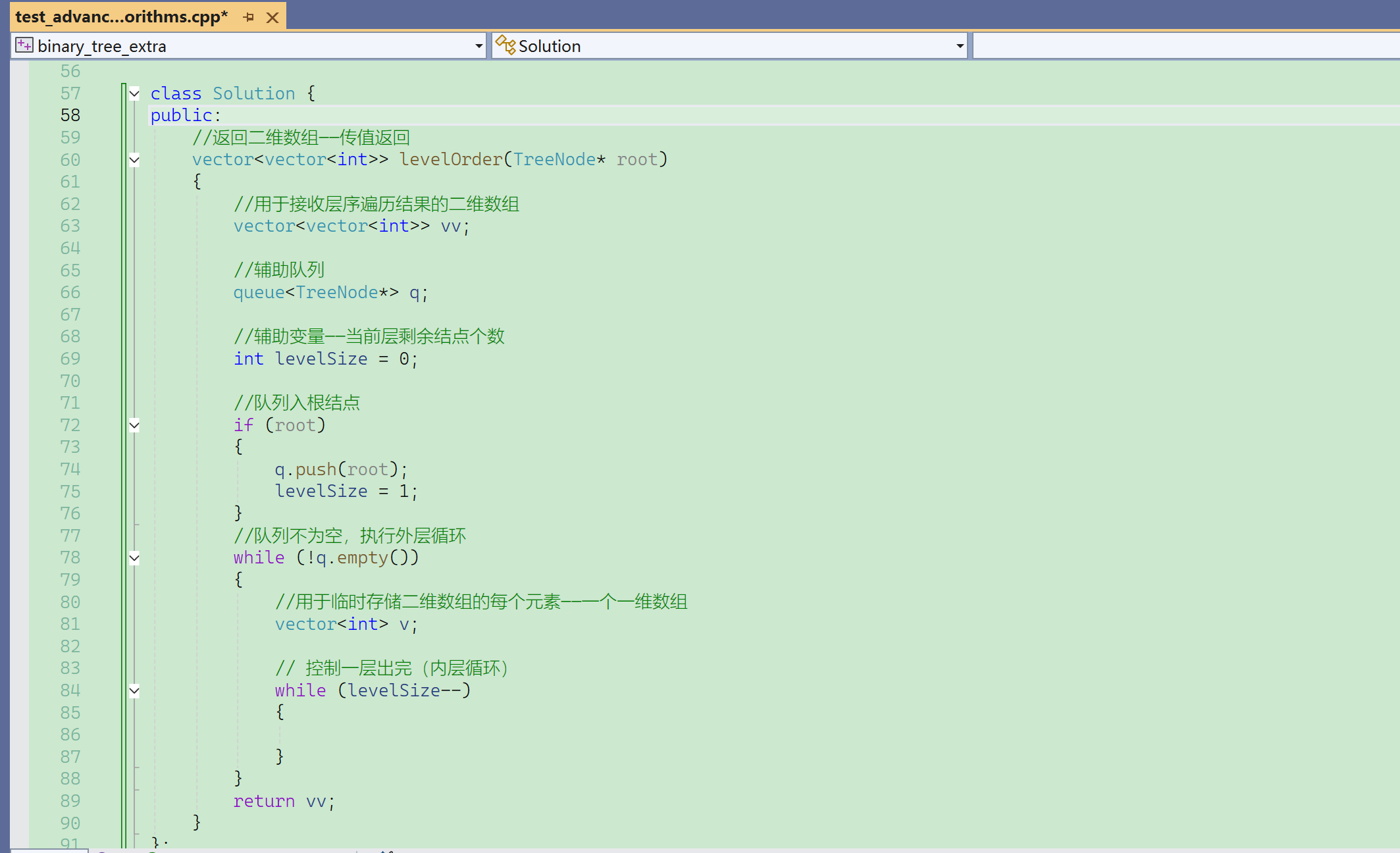1400x853 pixels.
Task: Open the Solution scope dropdown arrow
Action: tap(960, 46)
